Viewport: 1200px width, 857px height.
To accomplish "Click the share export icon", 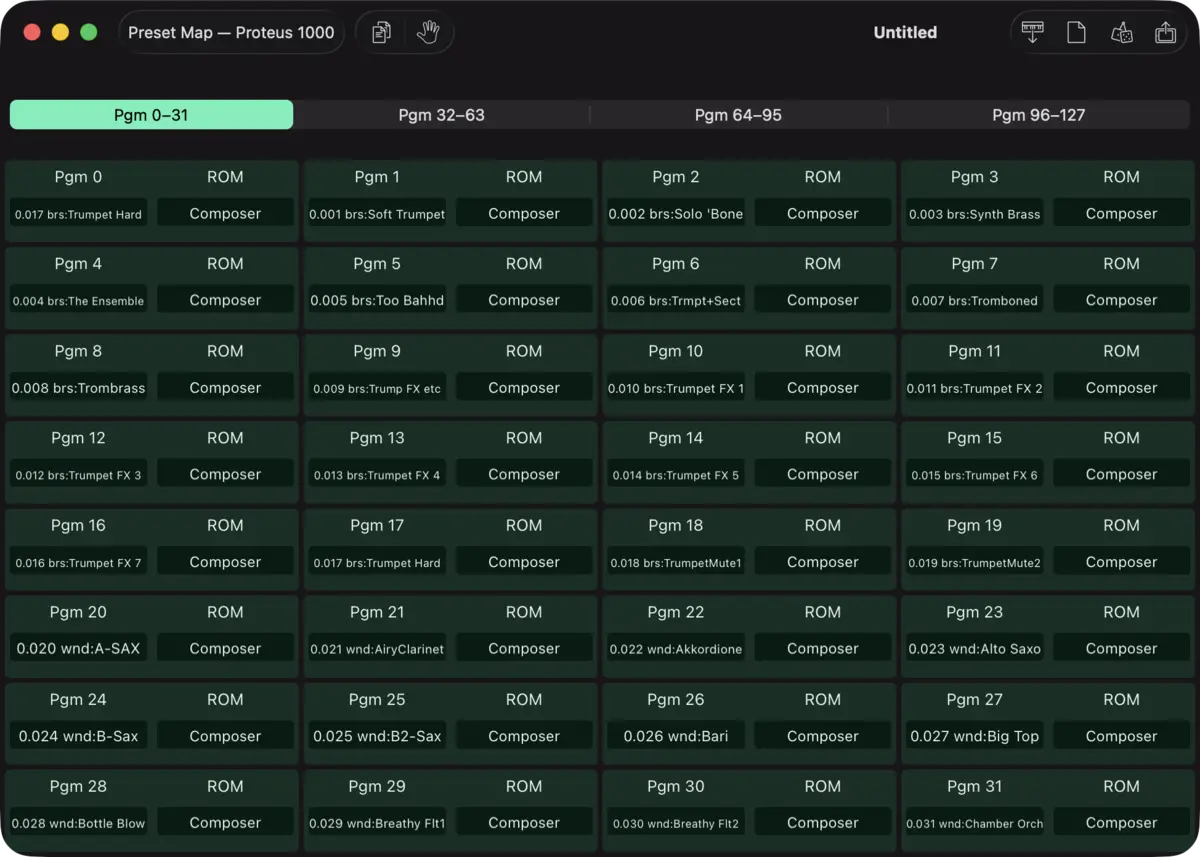I will click(x=1165, y=33).
